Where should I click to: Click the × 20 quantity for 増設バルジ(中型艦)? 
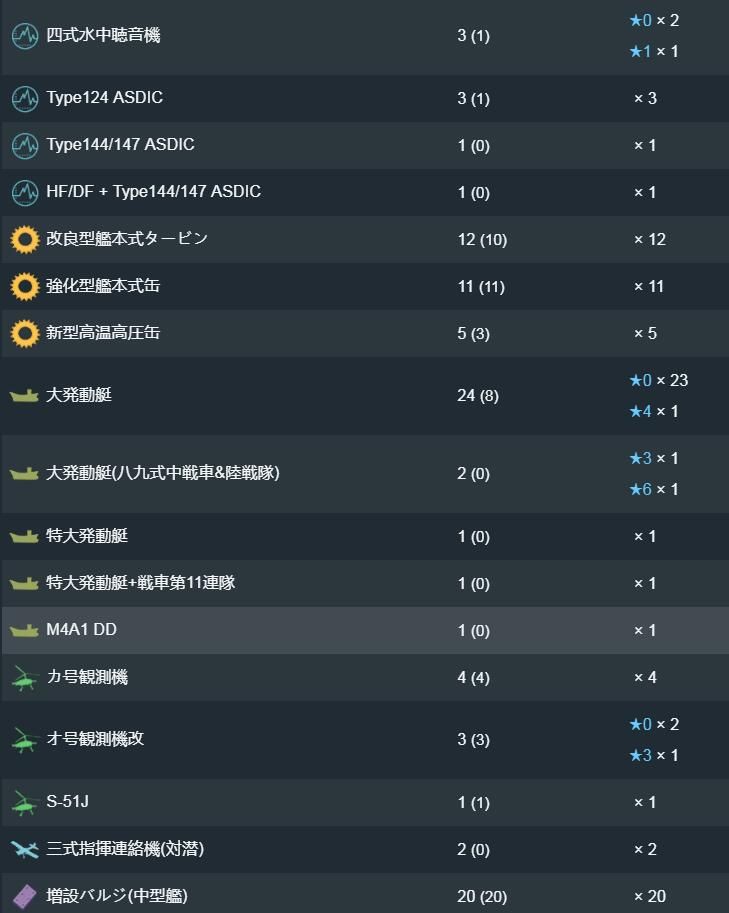pyautogui.click(x=650, y=896)
